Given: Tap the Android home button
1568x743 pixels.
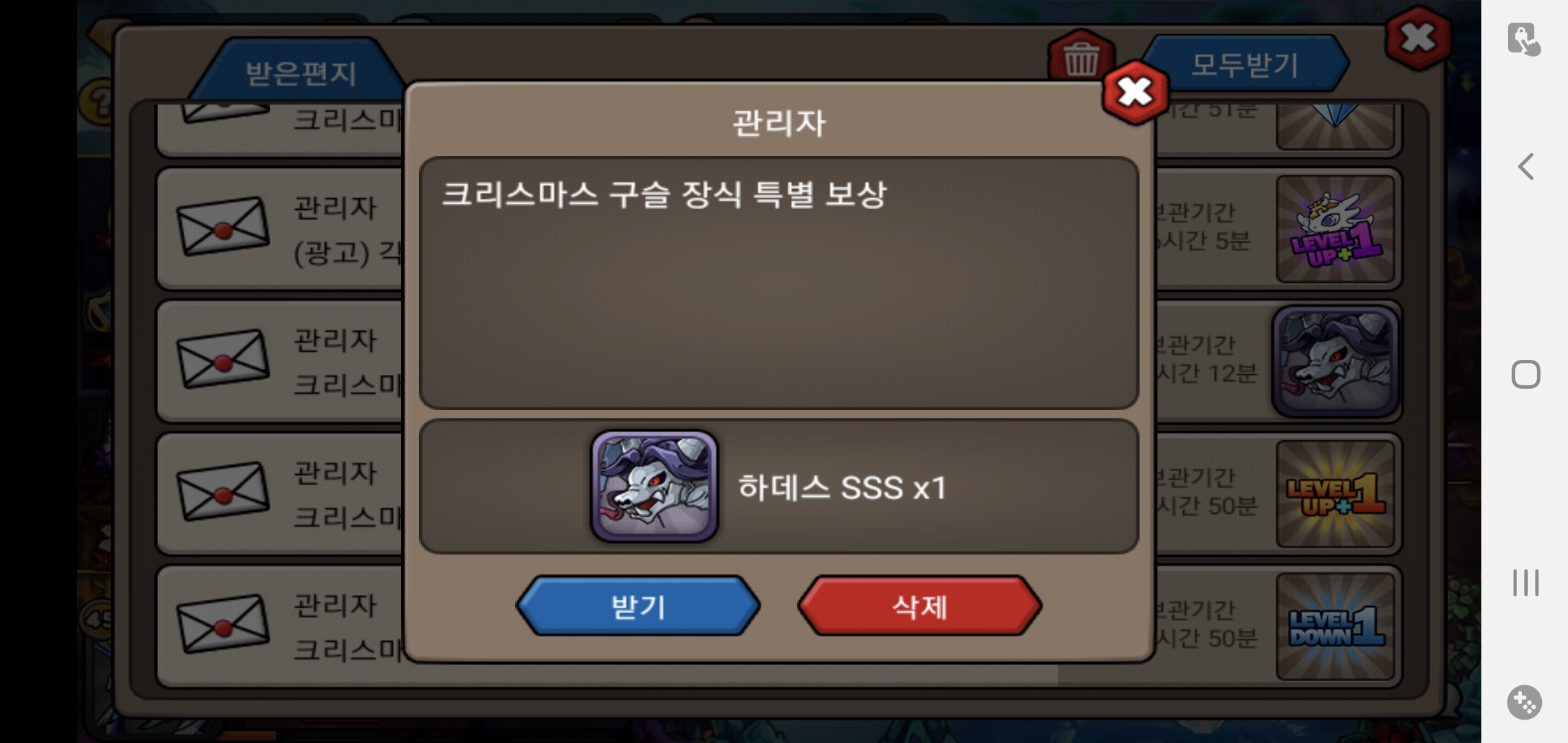Looking at the screenshot, I should pyautogui.click(x=1525, y=374).
